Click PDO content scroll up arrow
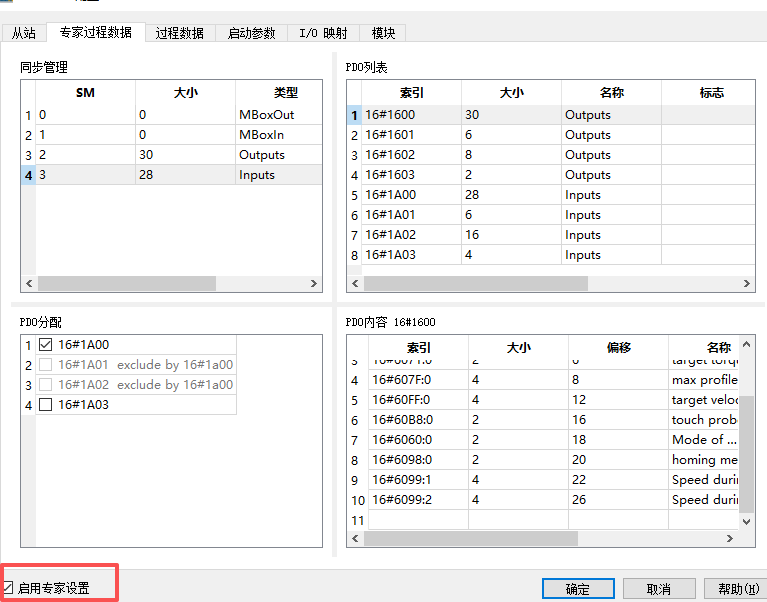 pos(746,344)
